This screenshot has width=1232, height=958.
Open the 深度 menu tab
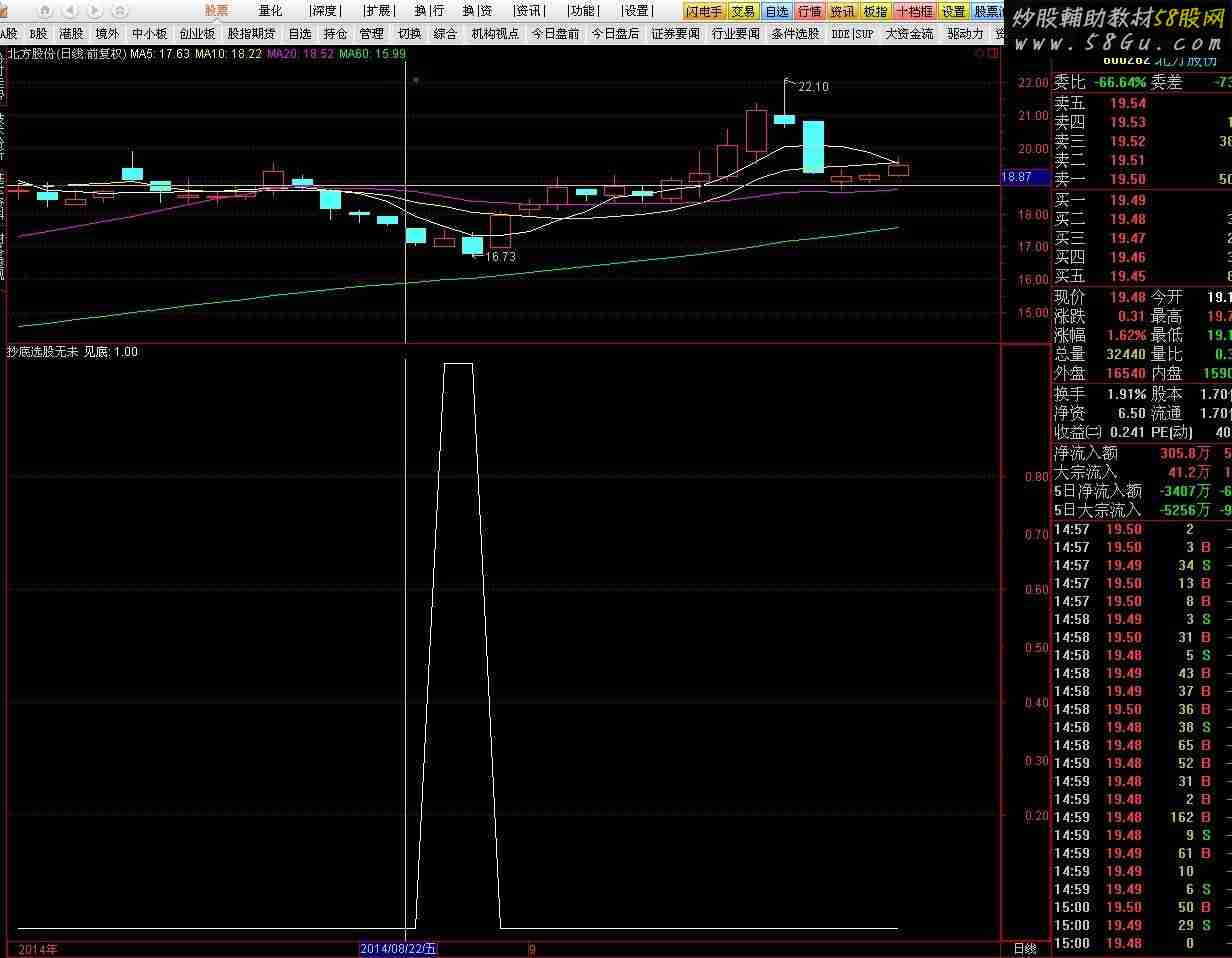[325, 11]
